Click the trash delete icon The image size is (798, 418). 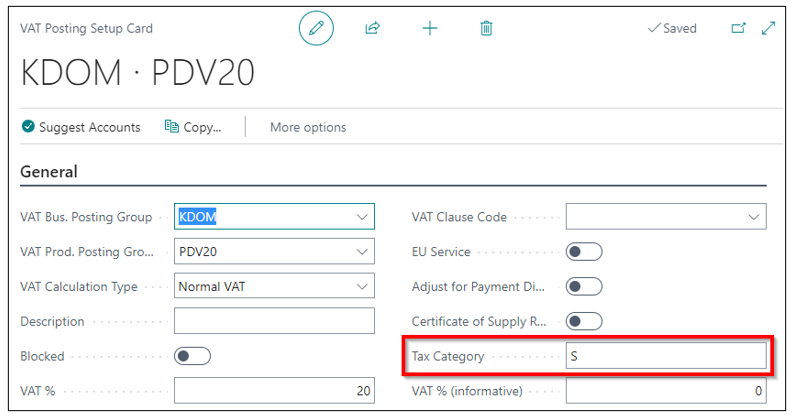point(486,28)
